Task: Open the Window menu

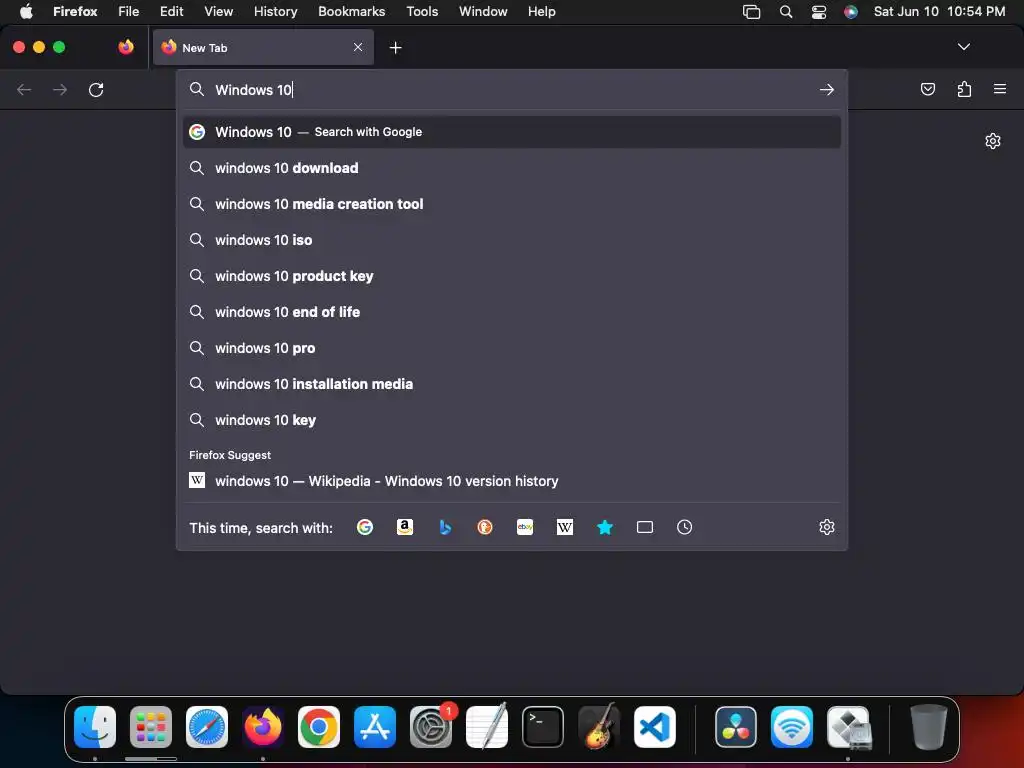Action: pyautogui.click(x=483, y=11)
